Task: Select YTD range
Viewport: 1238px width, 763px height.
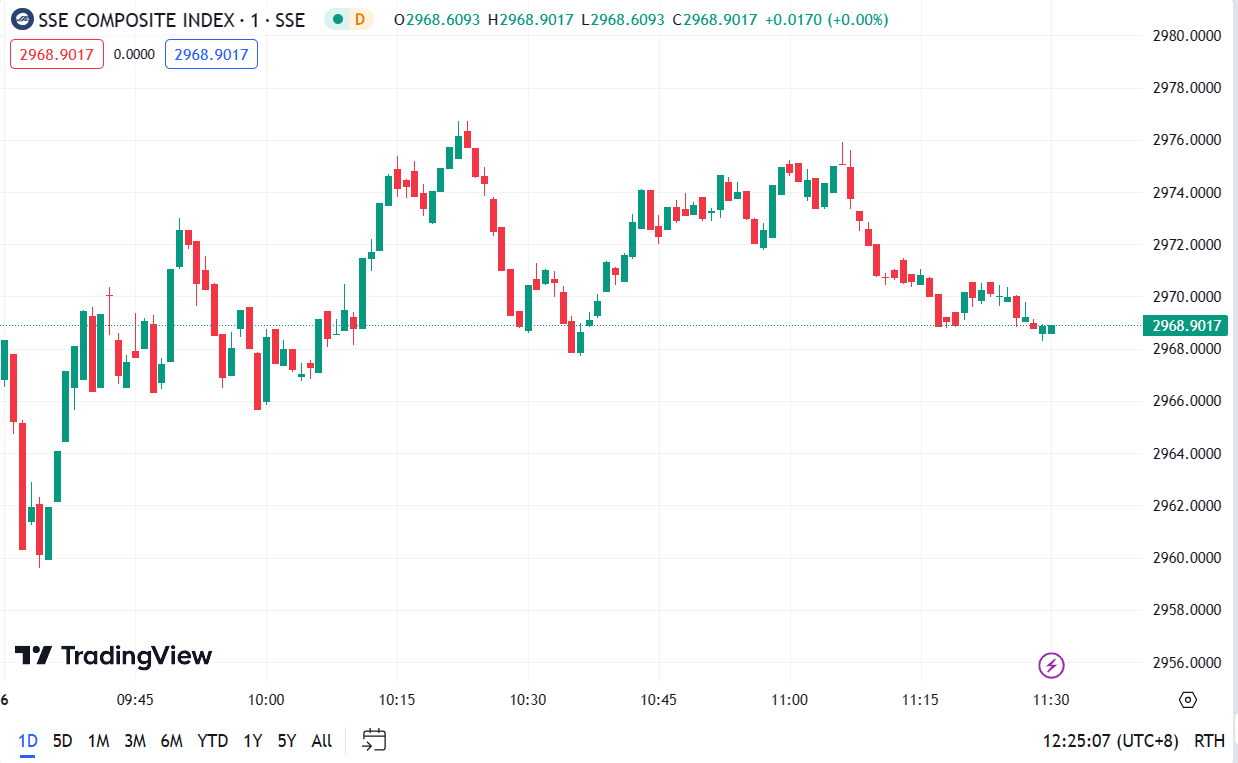Action: point(213,741)
